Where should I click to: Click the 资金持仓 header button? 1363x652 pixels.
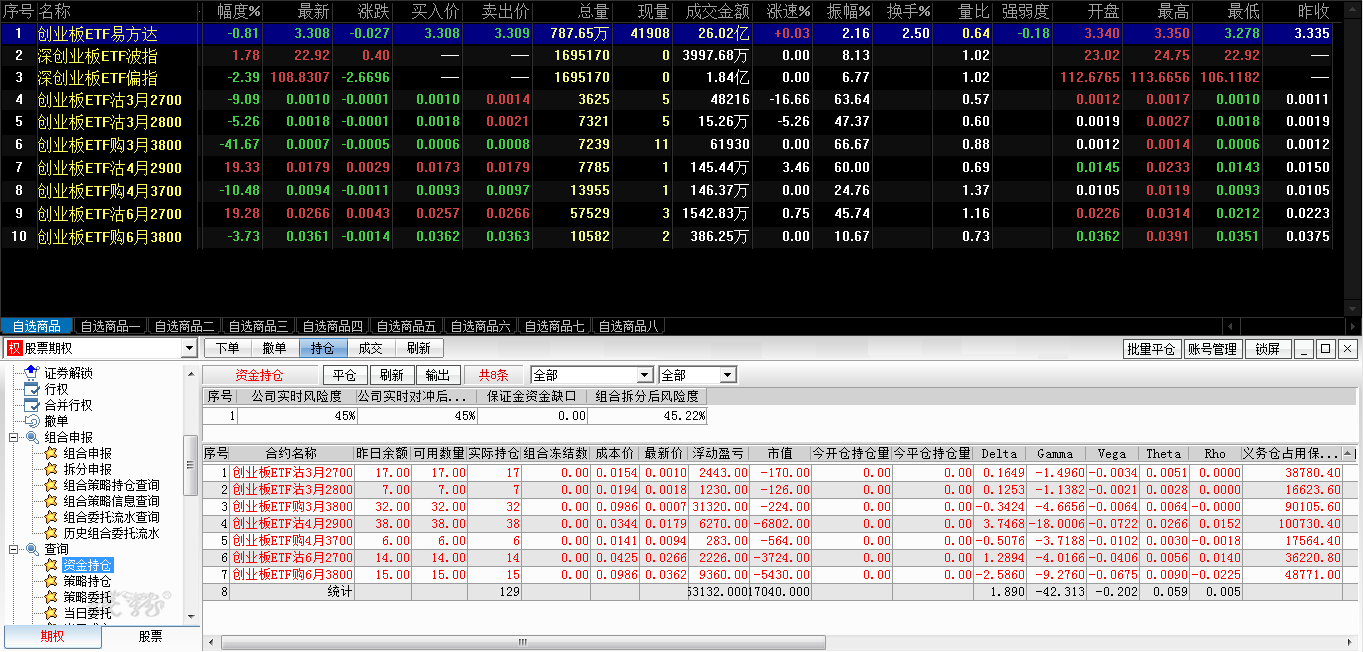[259, 375]
